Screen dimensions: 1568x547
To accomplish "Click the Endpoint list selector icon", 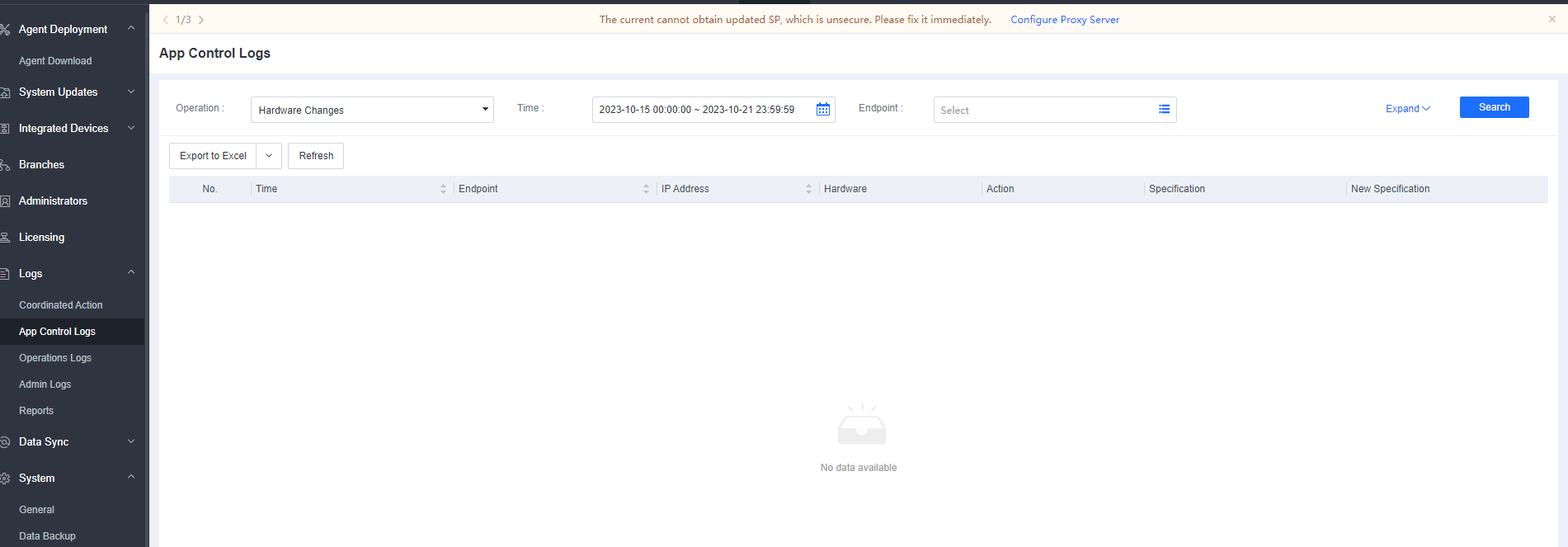I will 1164,109.
